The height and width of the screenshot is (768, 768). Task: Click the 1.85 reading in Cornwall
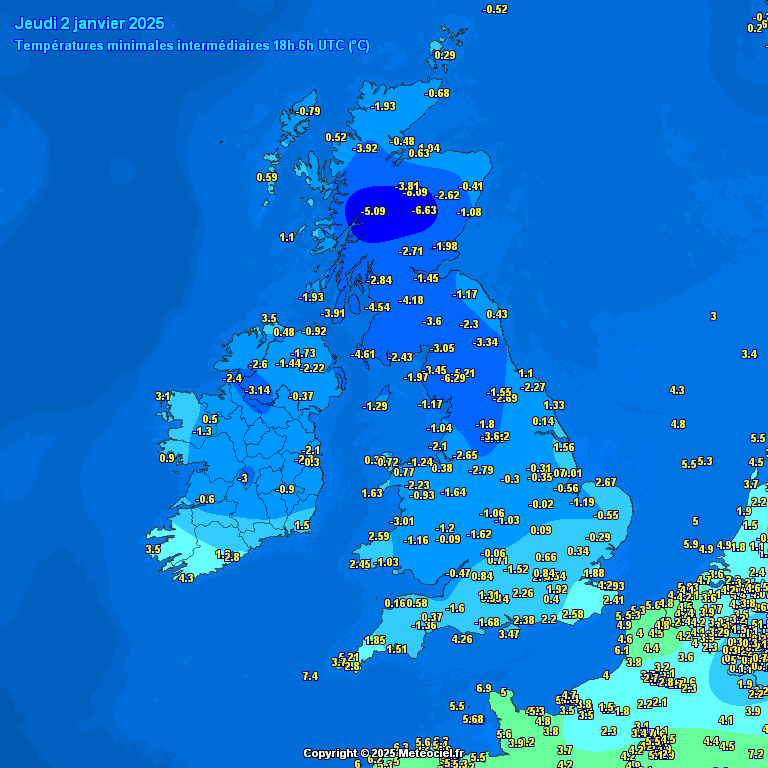[x=375, y=640]
